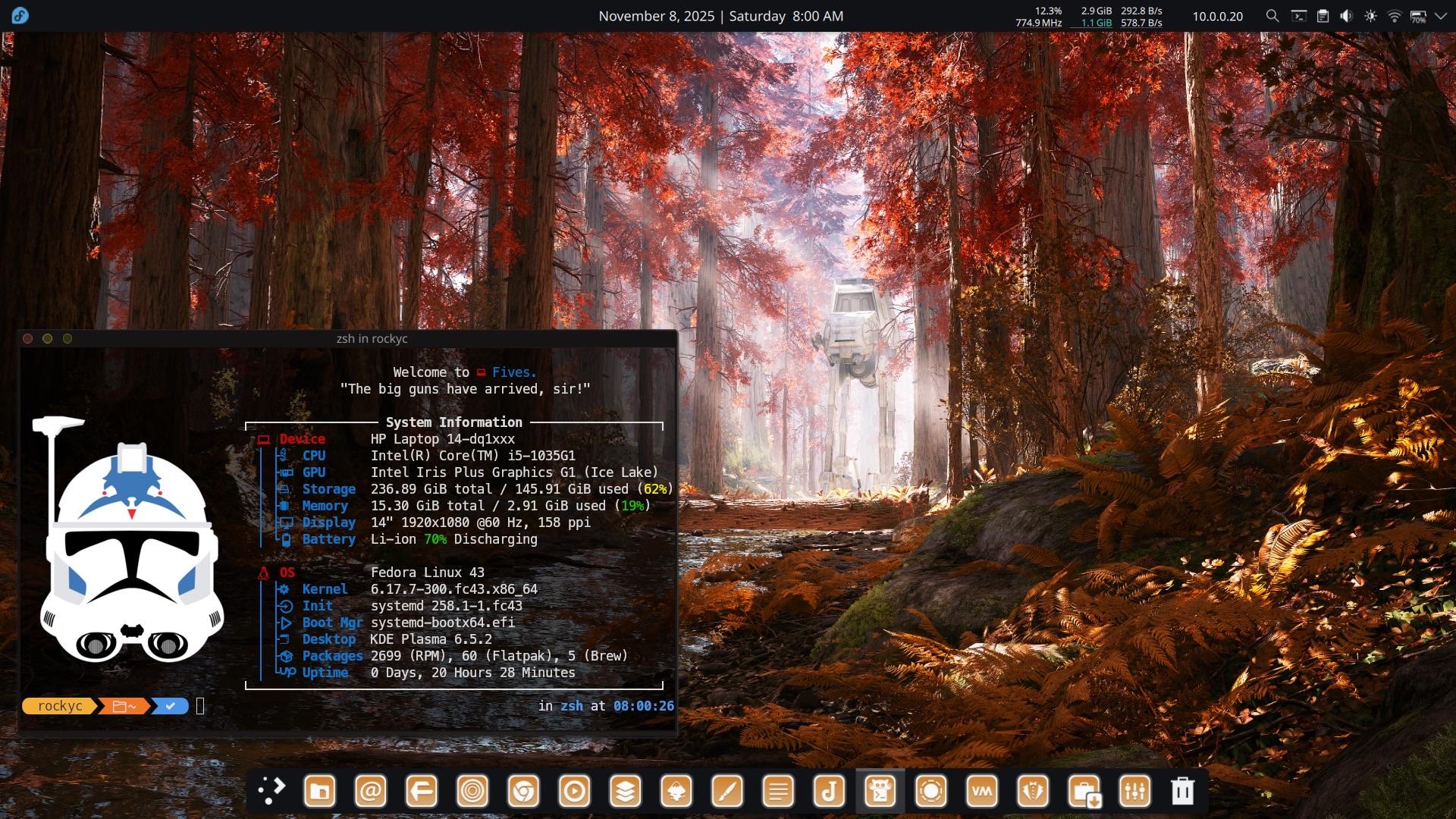Launch the email client (@) dock icon
This screenshot has height=819, width=1456.
point(370,792)
